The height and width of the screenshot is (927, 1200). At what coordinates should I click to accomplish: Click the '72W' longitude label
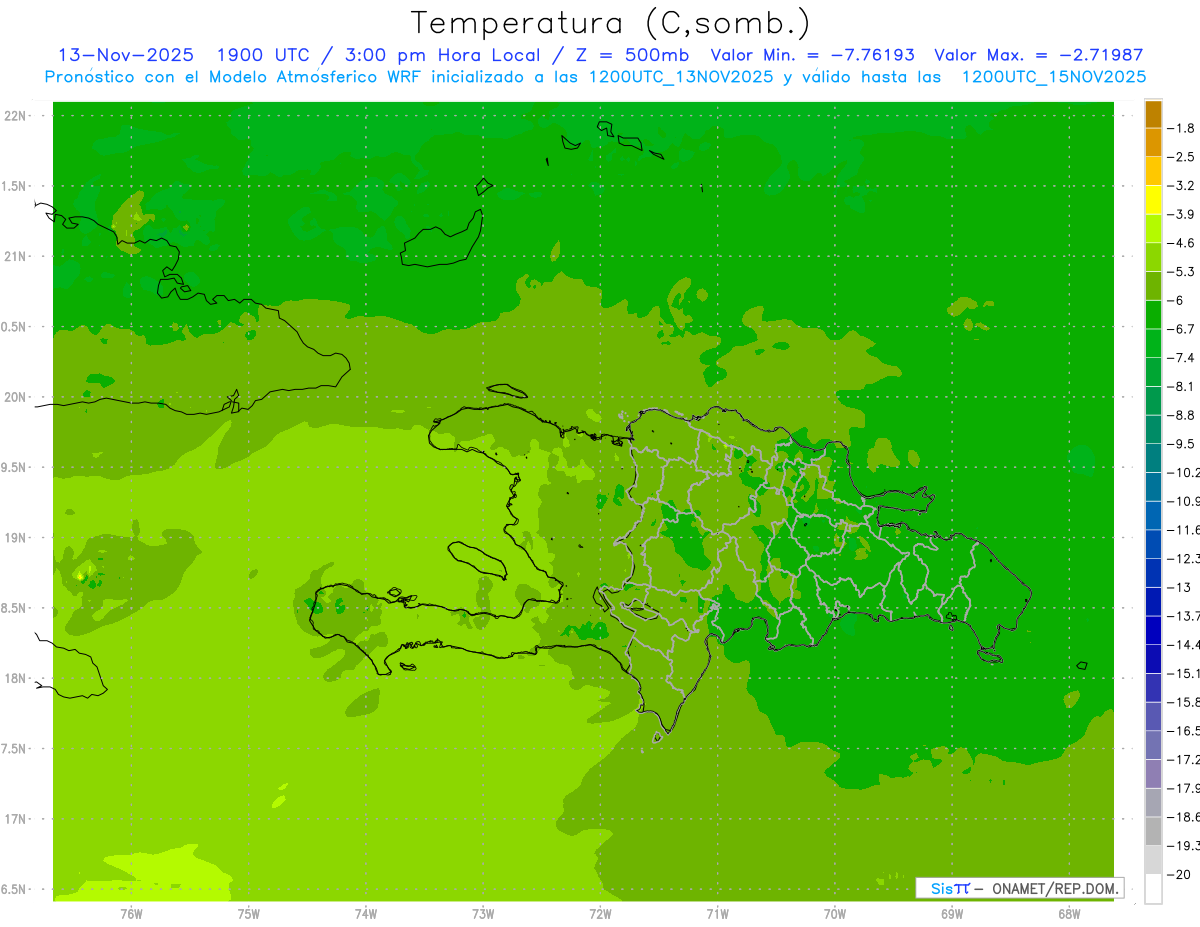(x=600, y=914)
